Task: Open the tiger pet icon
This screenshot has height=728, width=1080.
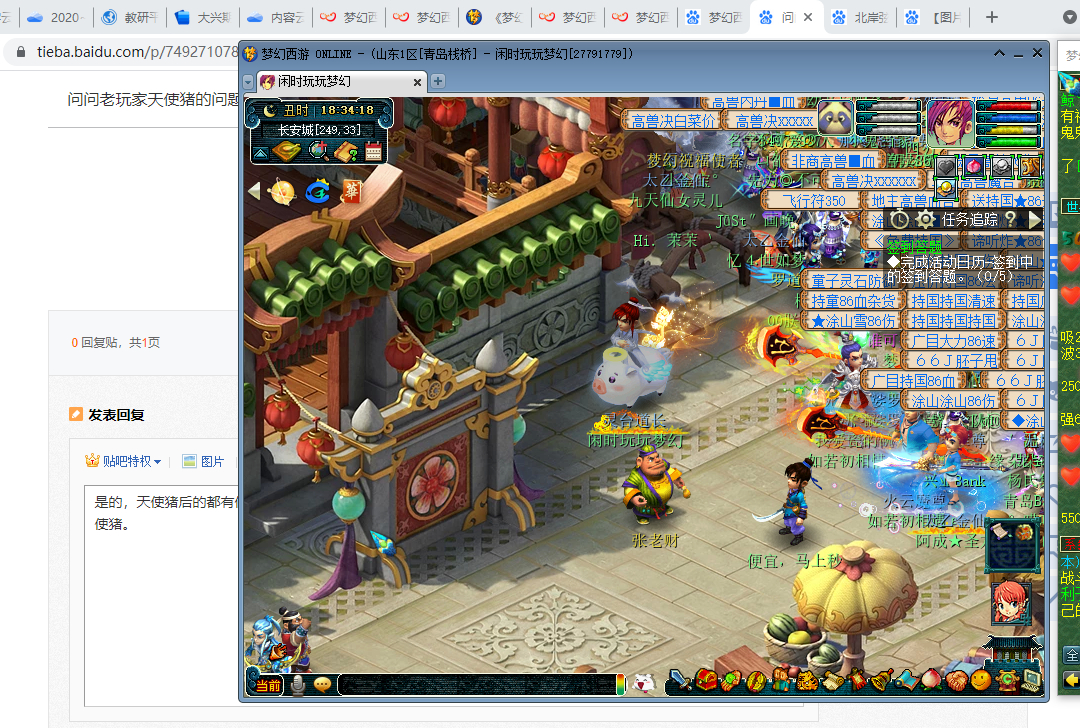Action: point(807,681)
